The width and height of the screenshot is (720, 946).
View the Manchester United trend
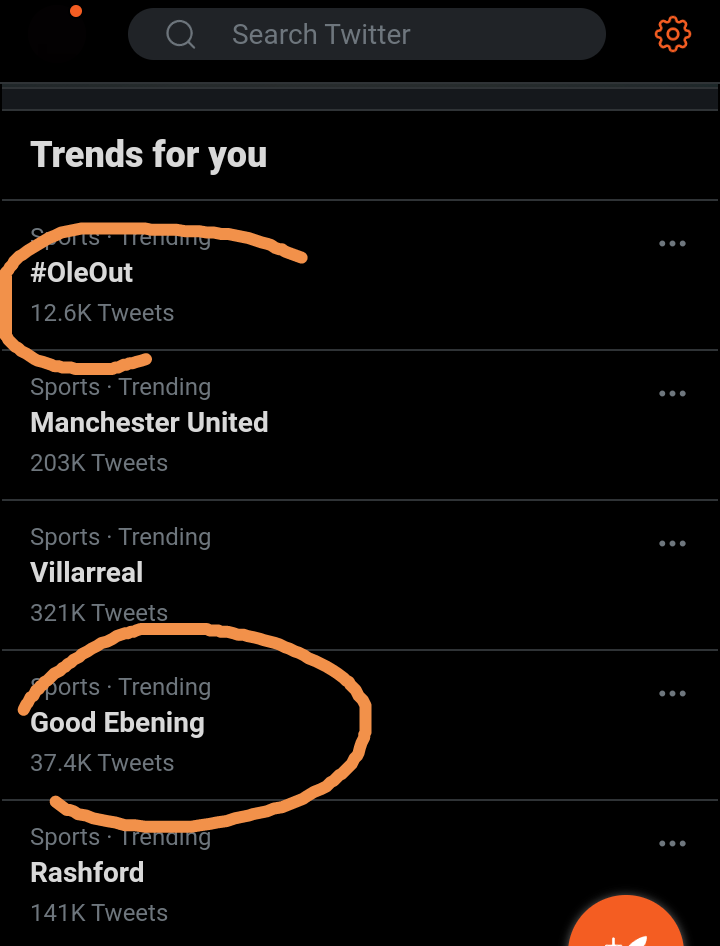149,423
